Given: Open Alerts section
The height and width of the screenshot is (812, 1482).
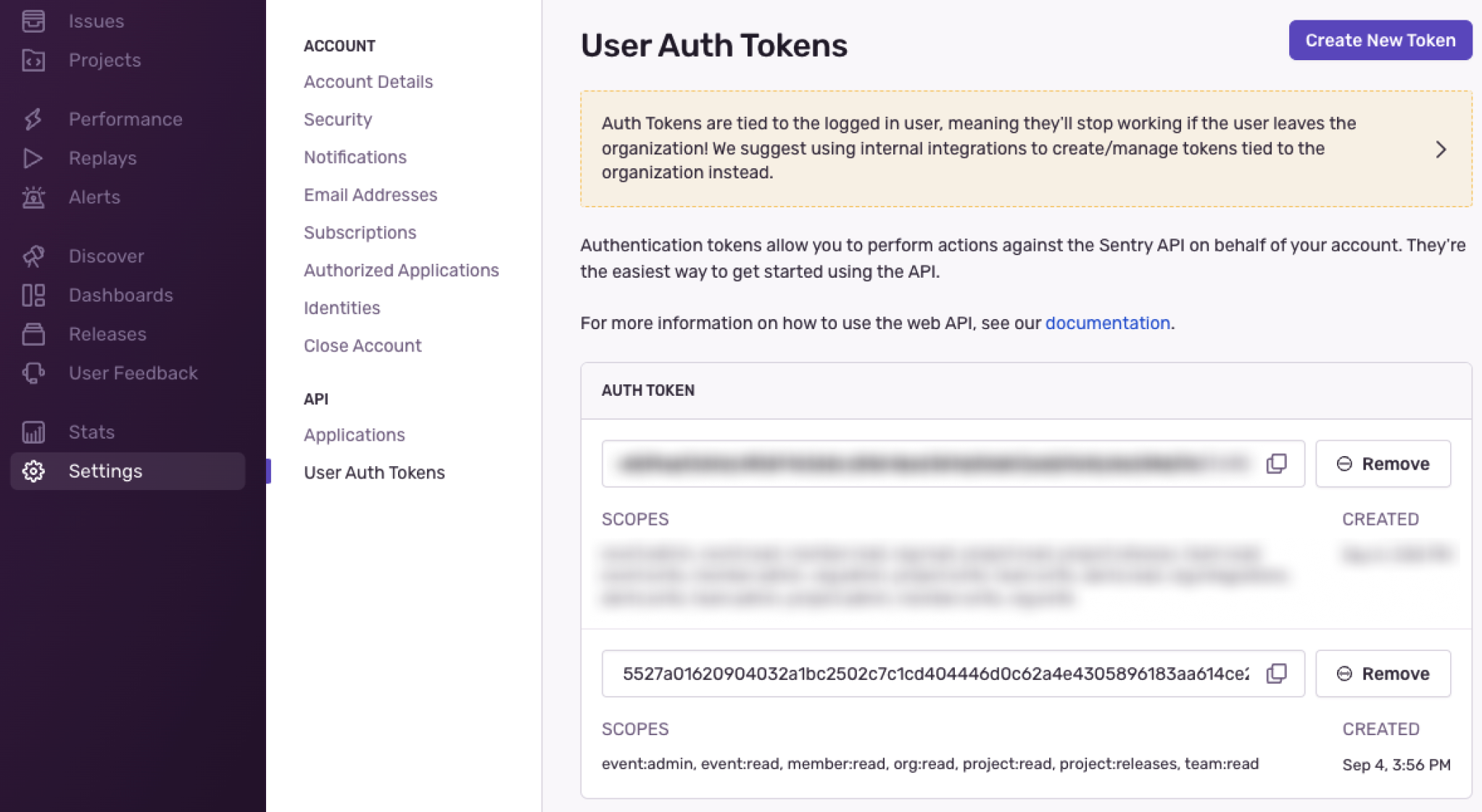Looking at the screenshot, I should (x=94, y=197).
